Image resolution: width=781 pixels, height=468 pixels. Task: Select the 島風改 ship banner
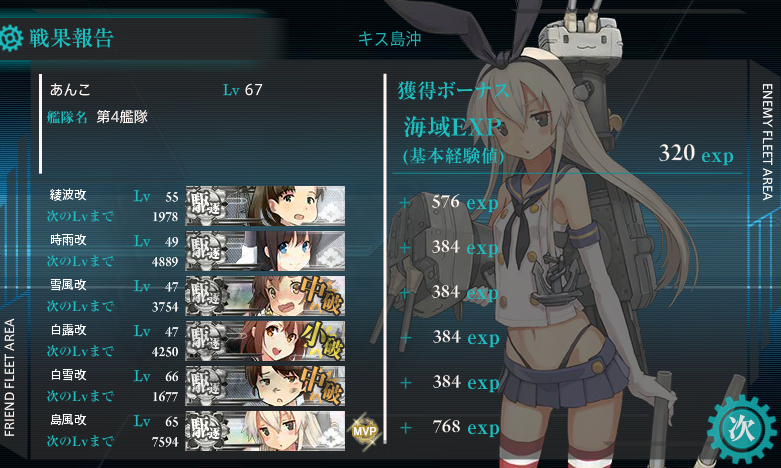(265, 431)
